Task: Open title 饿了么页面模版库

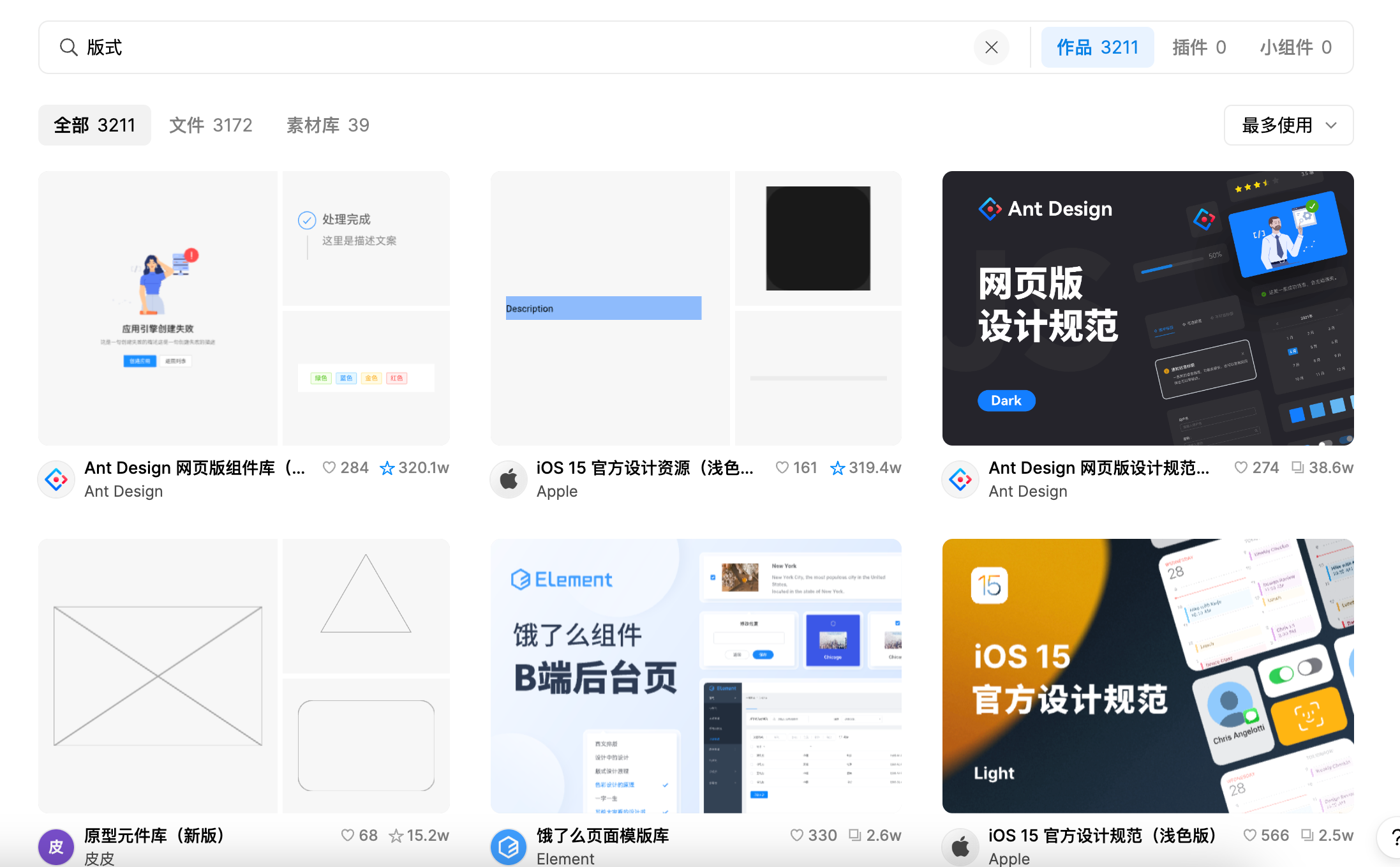Action: (x=603, y=836)
